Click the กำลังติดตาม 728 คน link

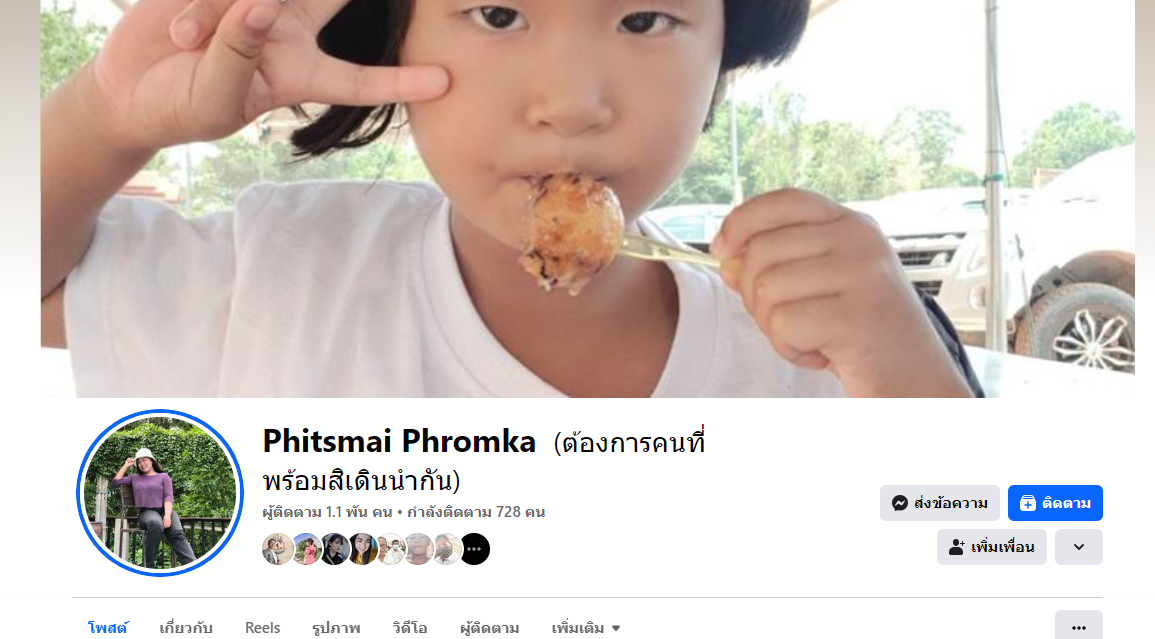click(476, 511)
